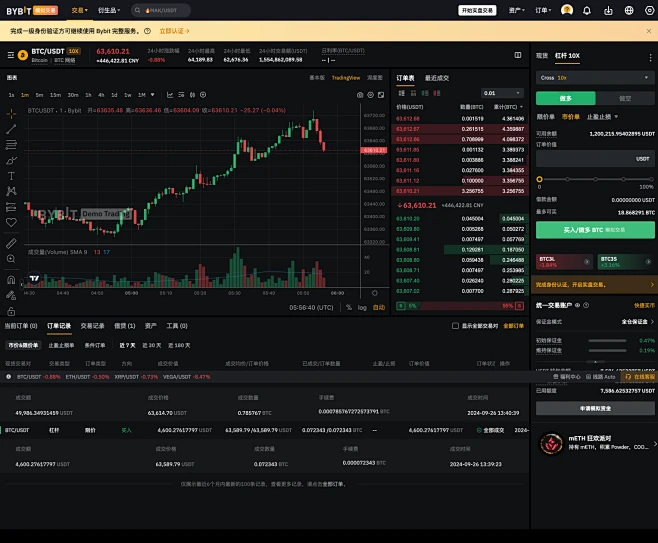Click the 申请模拟资金 request demo funds button

click(x=595, y=408)
